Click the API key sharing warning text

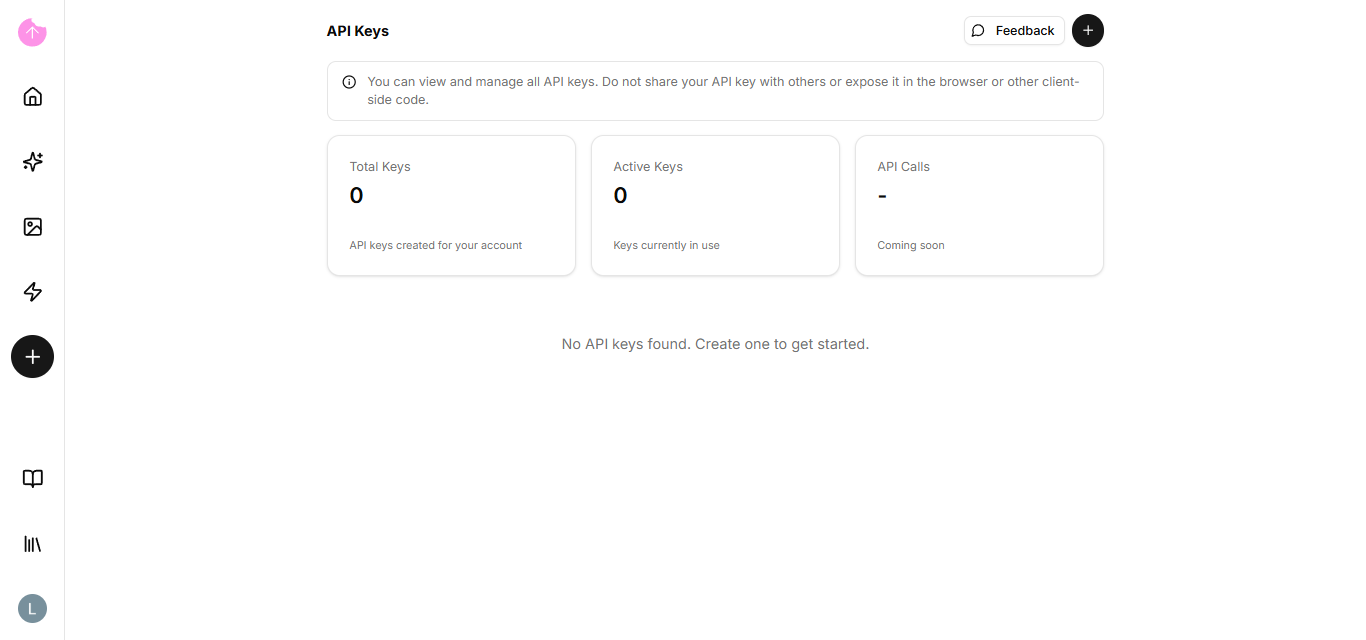coord(722,91)
